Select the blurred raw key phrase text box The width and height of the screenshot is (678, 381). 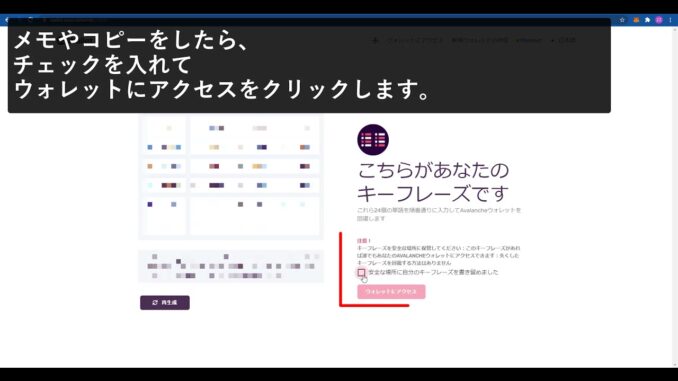tap(230, 266)
